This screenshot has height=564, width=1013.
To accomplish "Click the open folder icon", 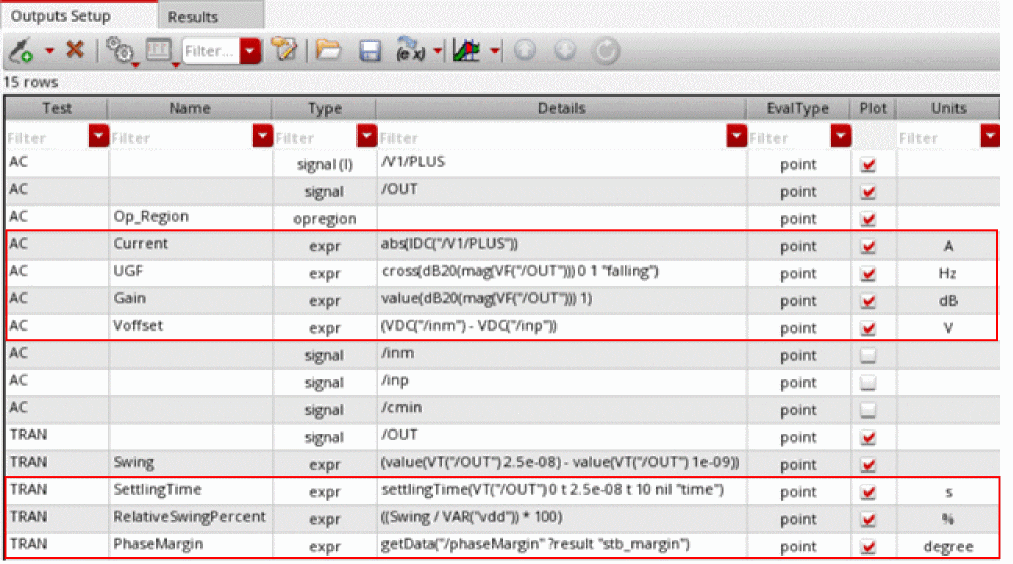I will click(x=328, y=50).
